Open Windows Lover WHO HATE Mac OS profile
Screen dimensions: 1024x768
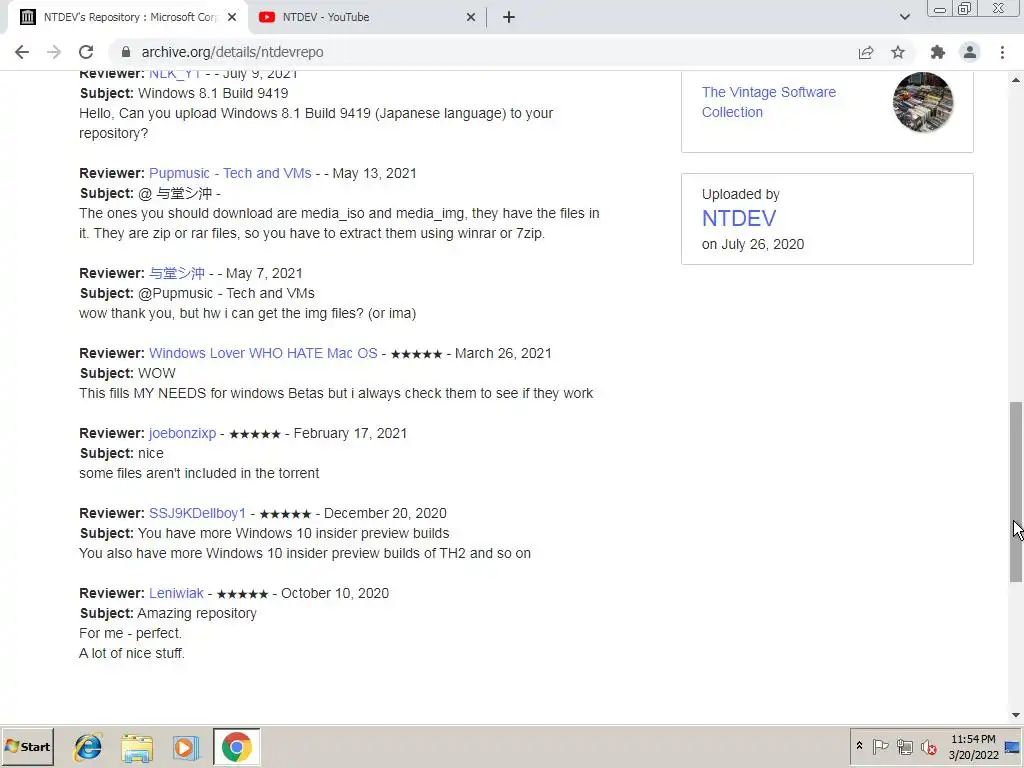click(263, 353)
